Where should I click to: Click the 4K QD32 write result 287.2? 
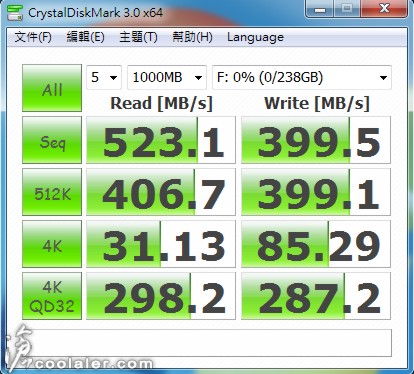[x=316, y=296]
